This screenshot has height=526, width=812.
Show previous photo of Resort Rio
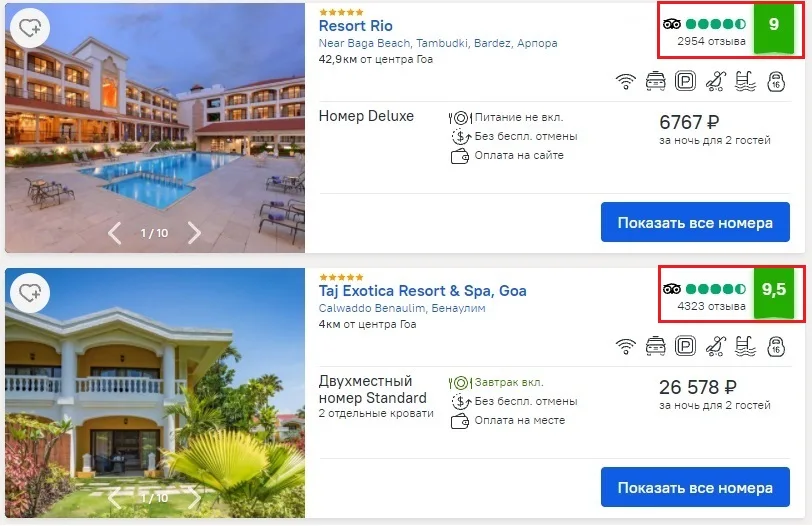(114, 233)
